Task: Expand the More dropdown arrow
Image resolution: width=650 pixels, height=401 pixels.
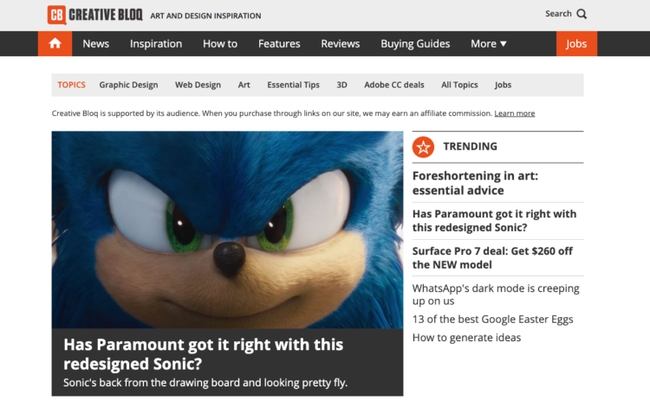Action: (503, 44)
